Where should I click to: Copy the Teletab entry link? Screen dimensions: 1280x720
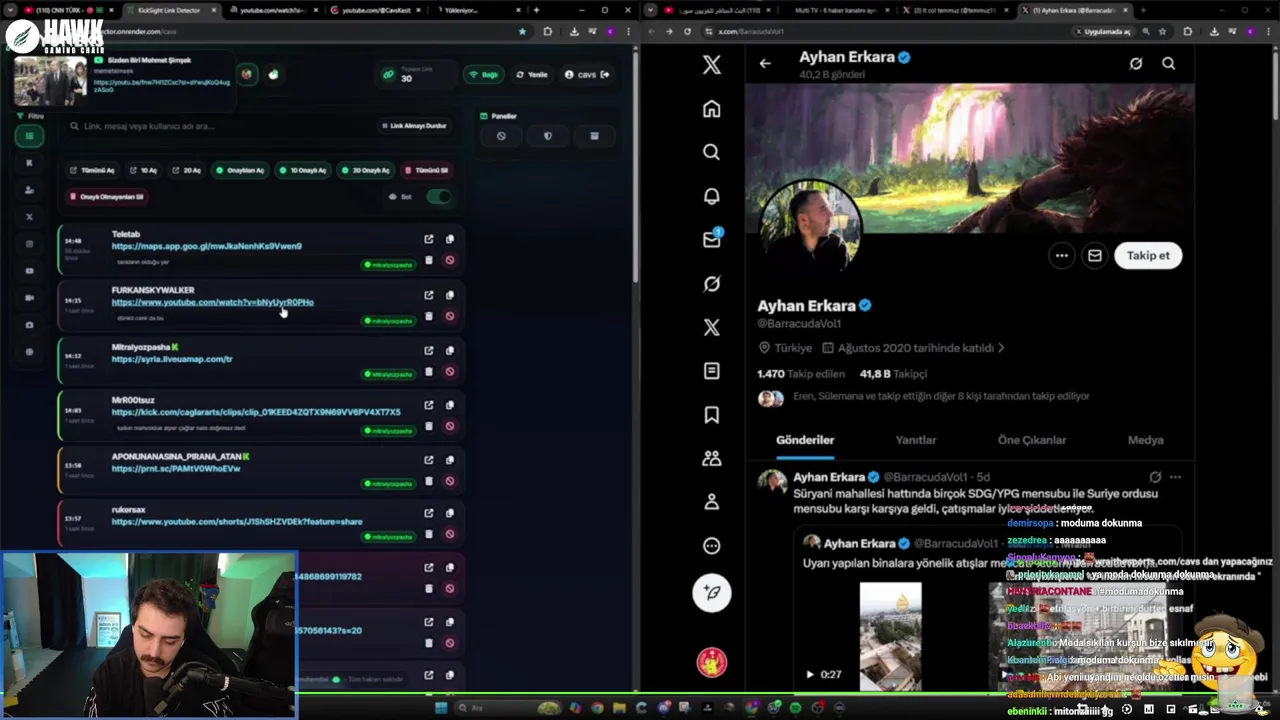tap(450, 239)
